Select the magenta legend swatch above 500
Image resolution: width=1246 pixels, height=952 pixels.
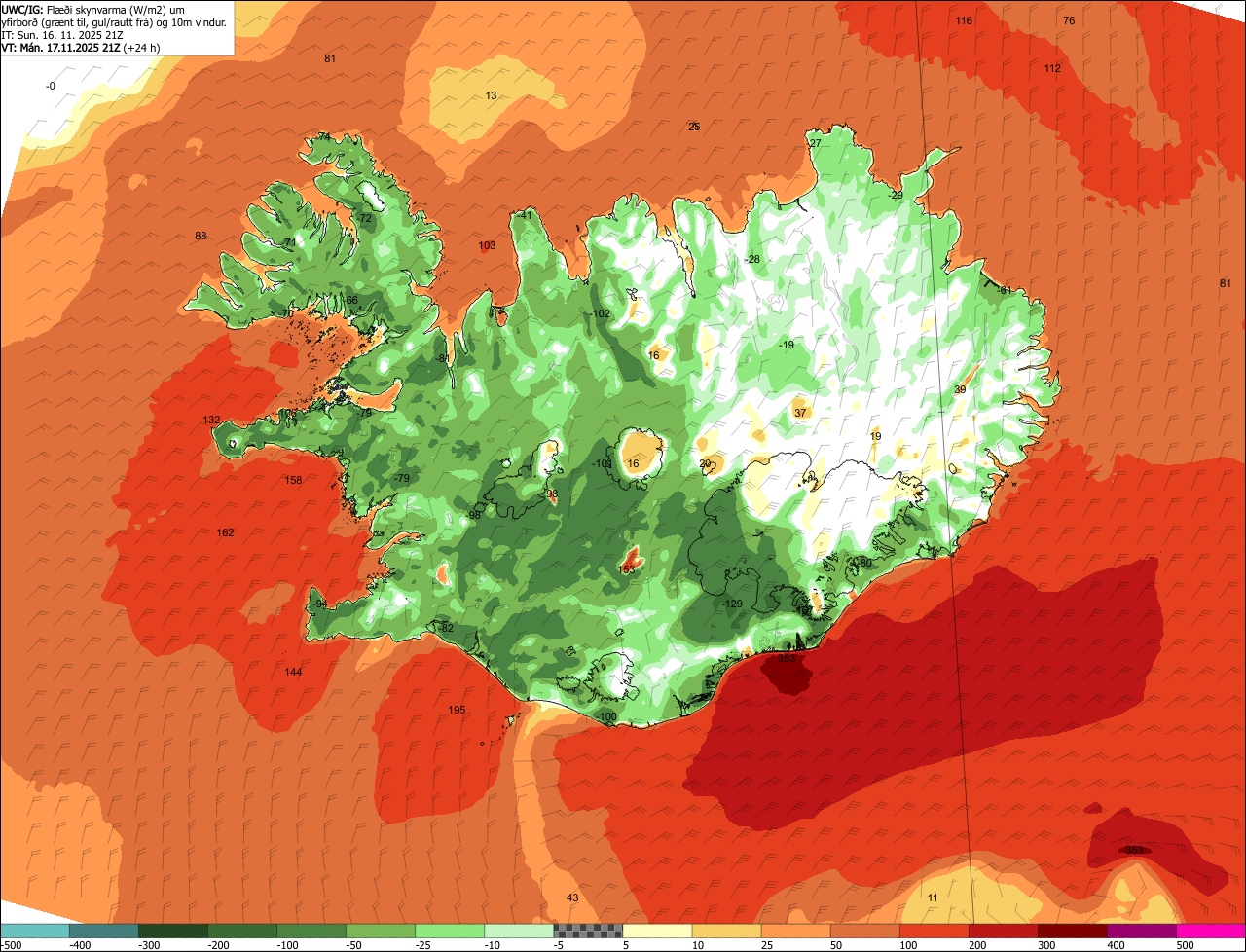[x=1210, y=931]
